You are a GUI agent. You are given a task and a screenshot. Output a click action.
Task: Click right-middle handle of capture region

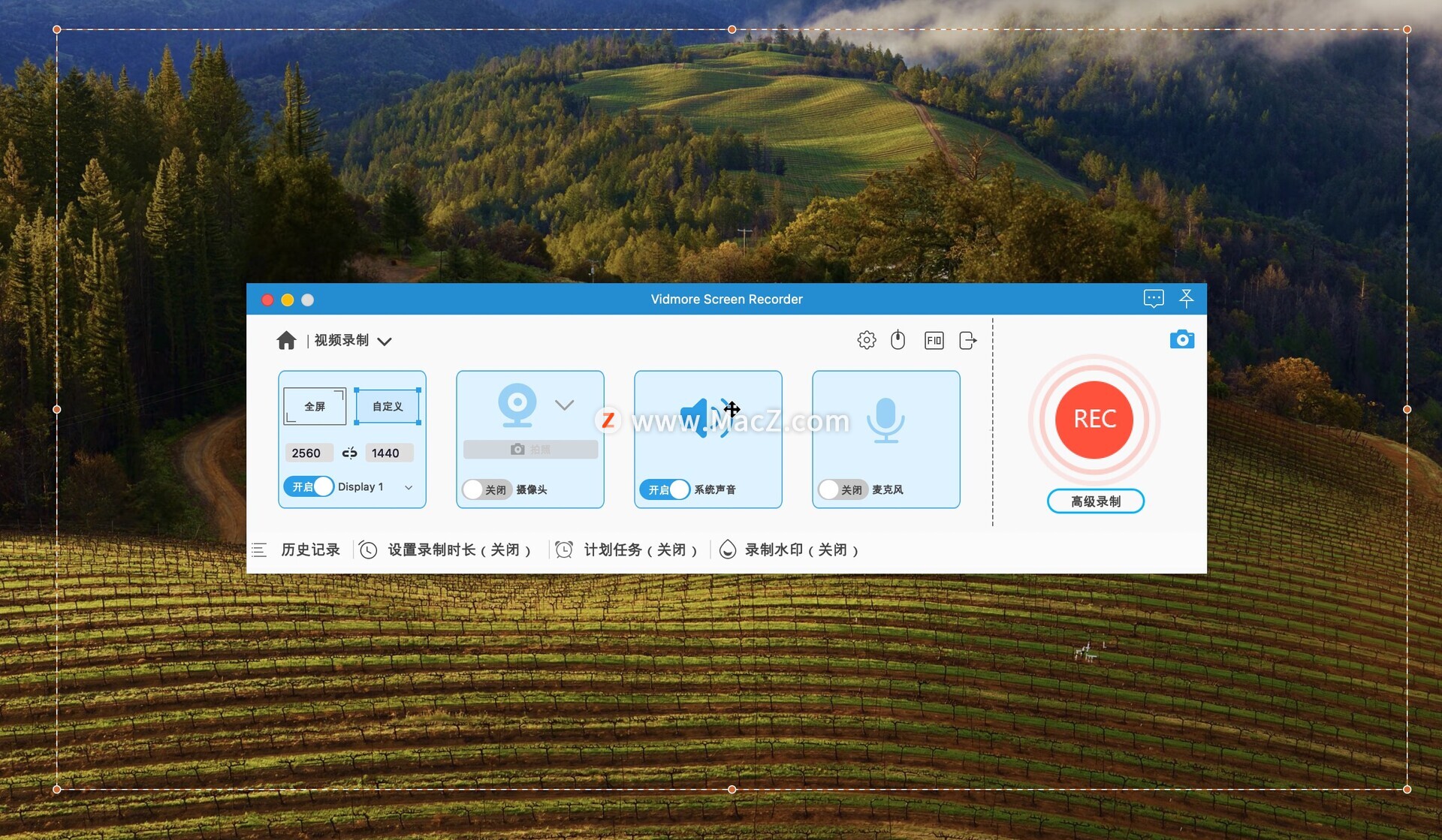pos(1407,409)
